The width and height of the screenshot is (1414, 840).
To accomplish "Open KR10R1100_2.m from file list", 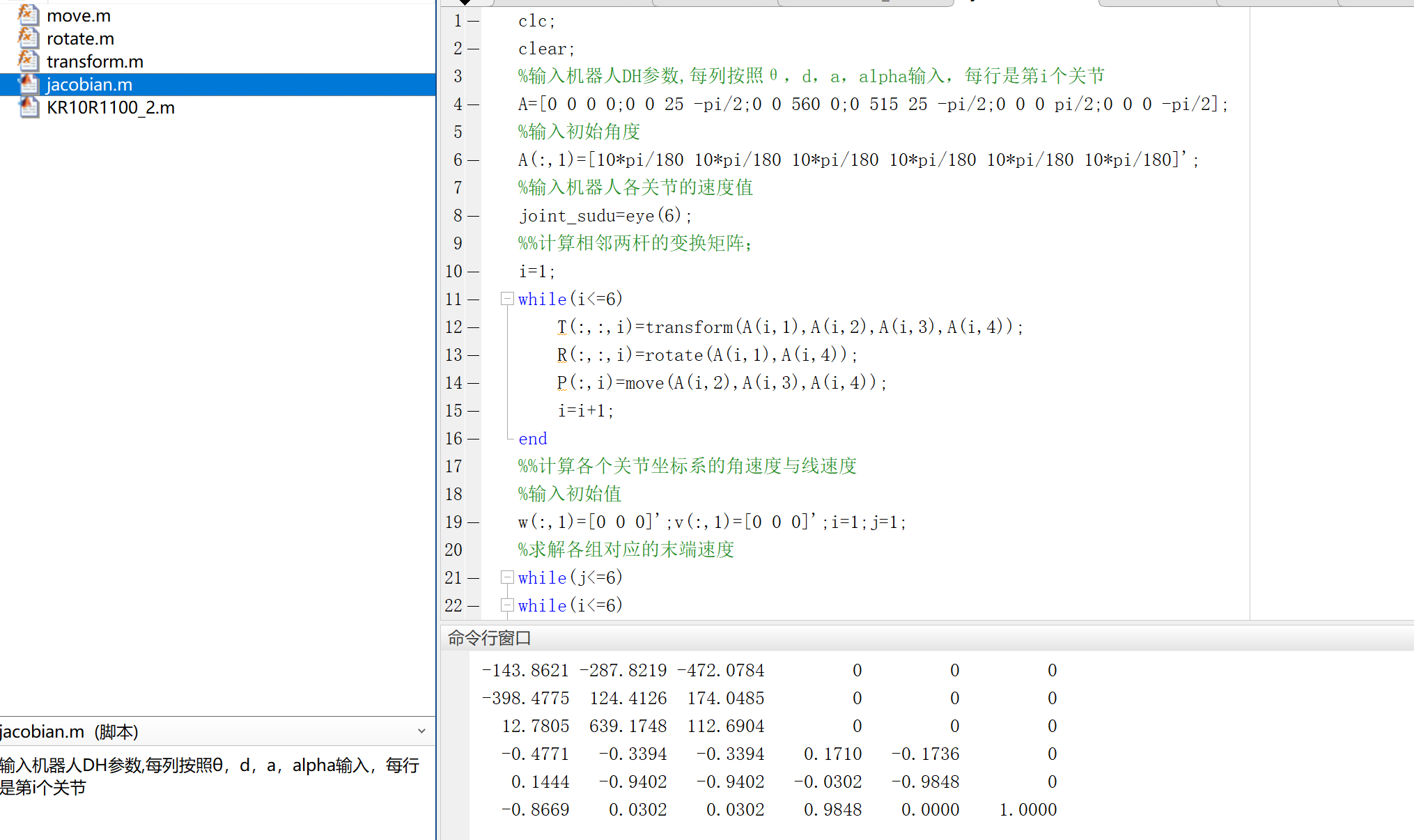I will pos(110,107).
